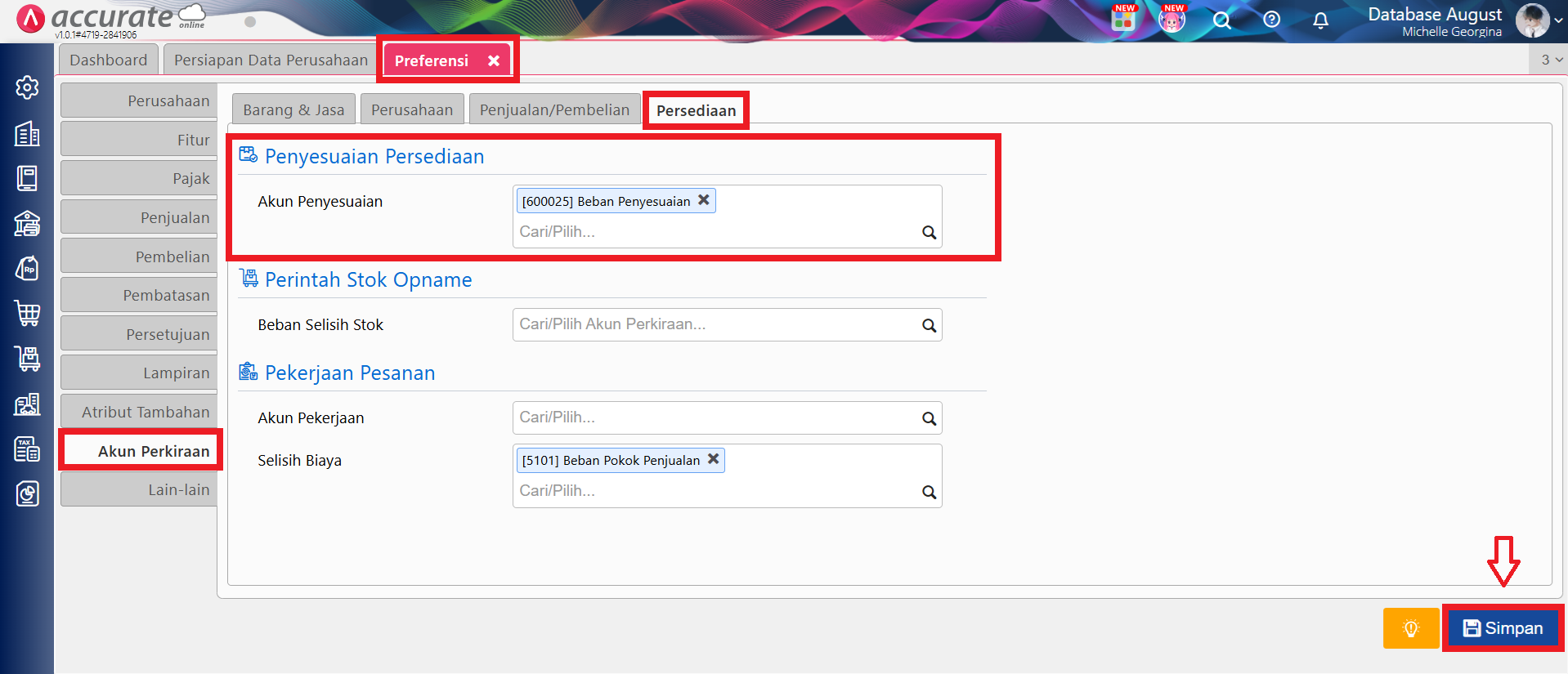The image size is (1568, 674).
Task: Open the Fixed Assets icon in sidebar
Action: pos(27,404)
